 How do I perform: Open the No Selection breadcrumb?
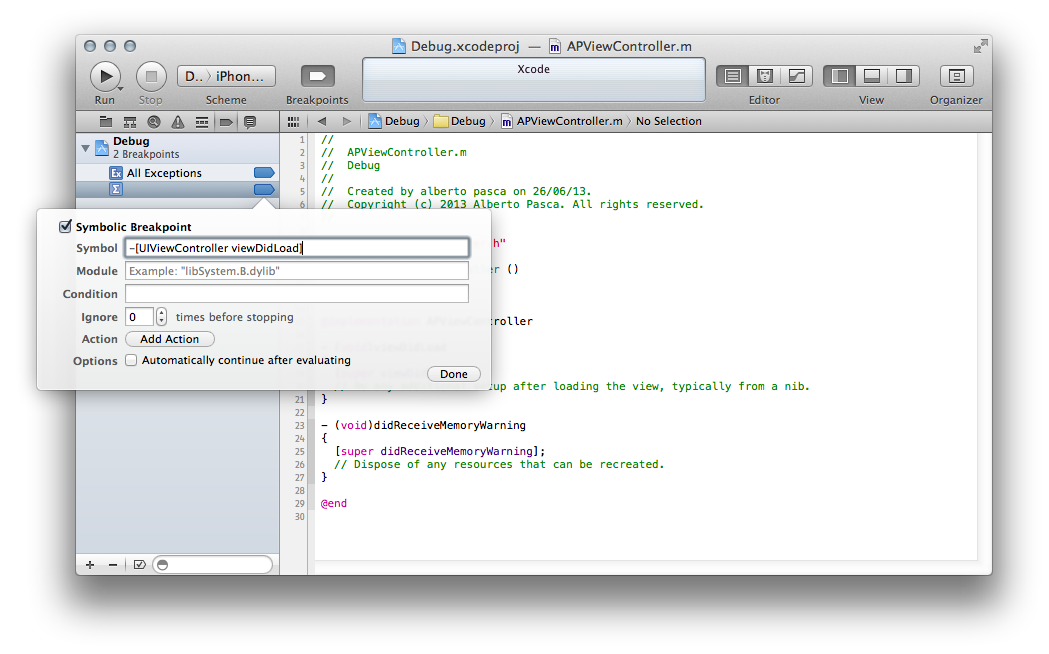pyautogui.click(x=668, y=121)
